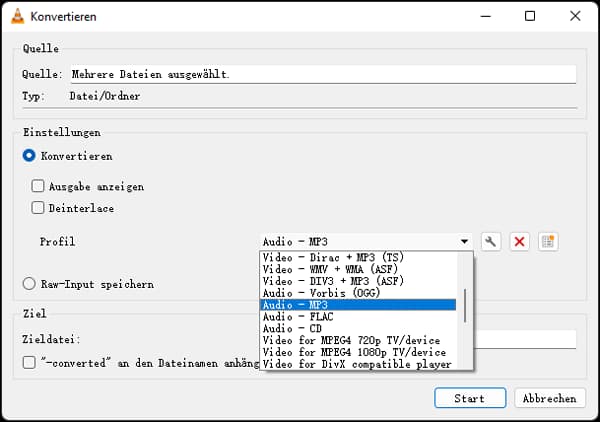
Task: Delete selected profile with red X
Action: coord(519,242)
